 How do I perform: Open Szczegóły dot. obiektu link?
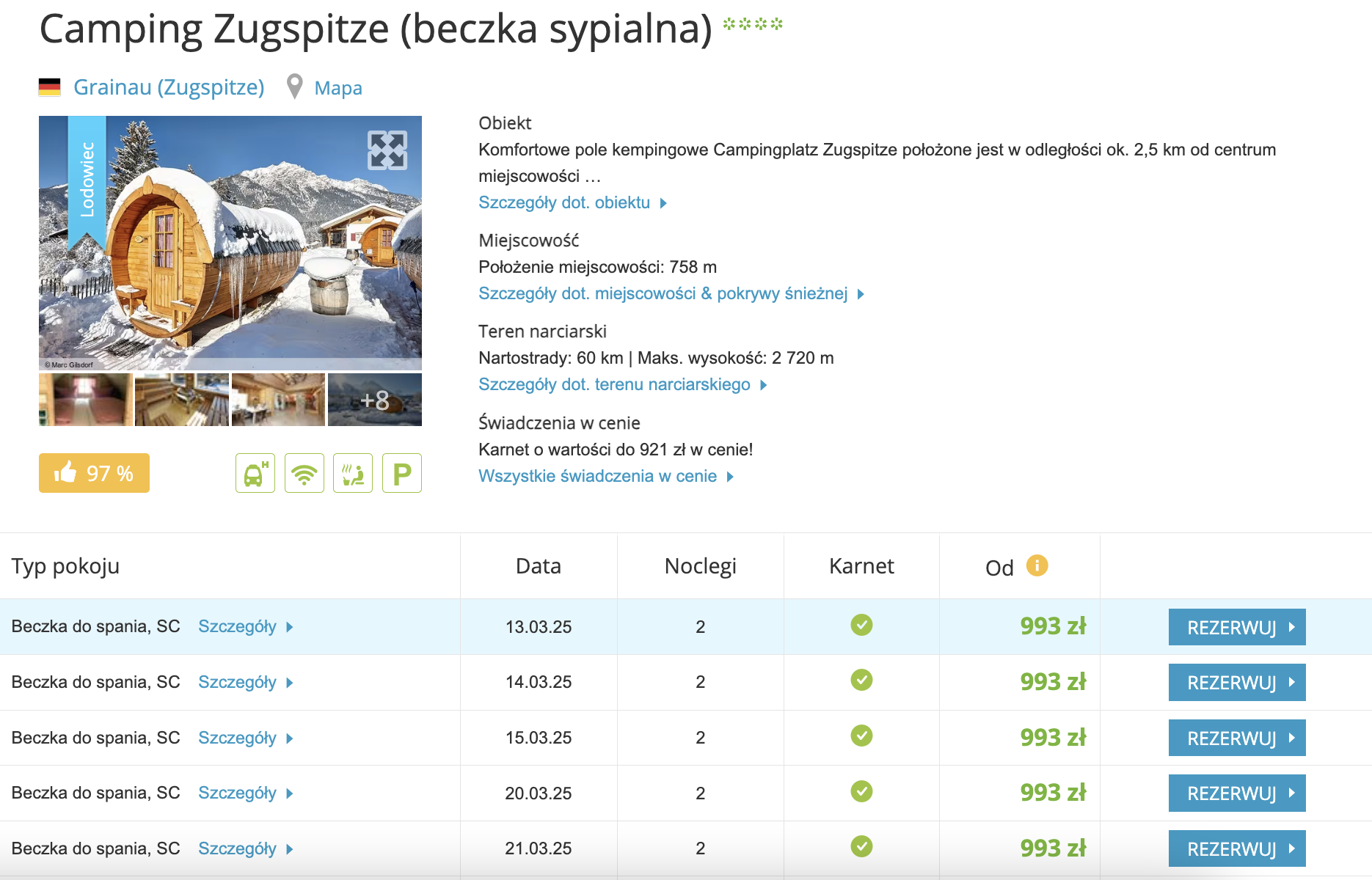[572, 202]
